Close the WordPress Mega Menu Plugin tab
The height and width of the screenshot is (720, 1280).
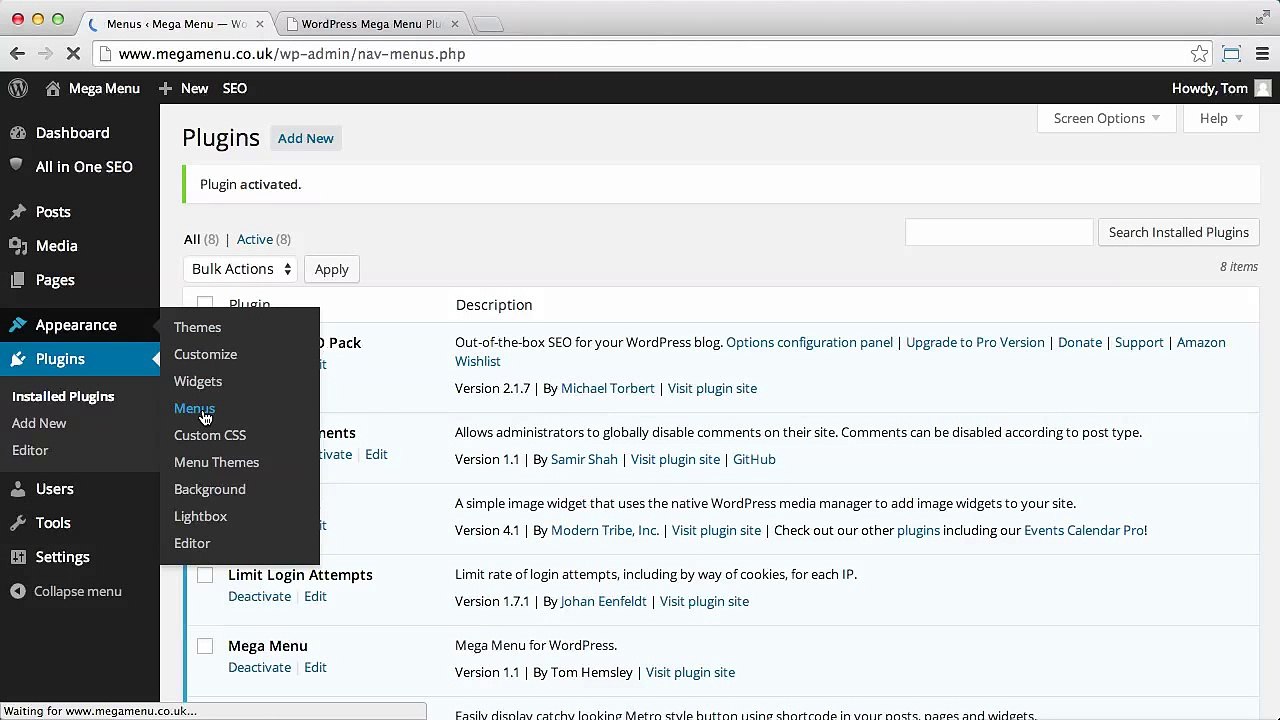tap(454, 23)
